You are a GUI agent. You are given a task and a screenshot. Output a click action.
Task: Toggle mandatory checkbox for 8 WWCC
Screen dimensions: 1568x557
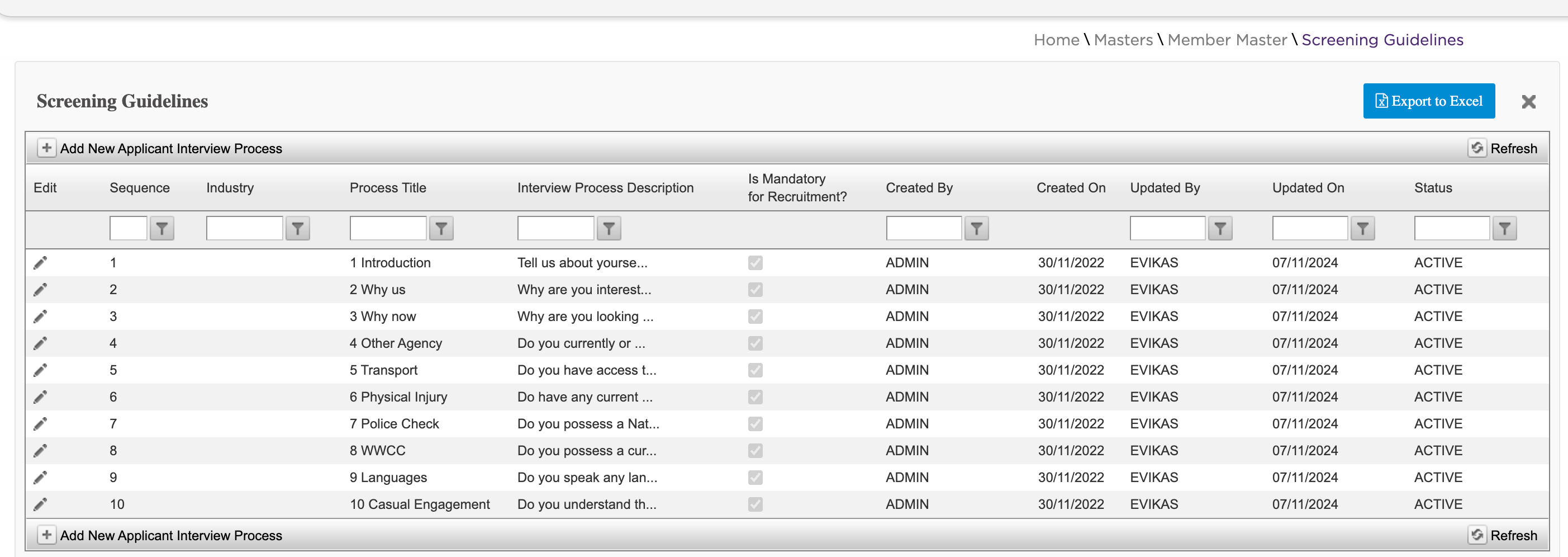click(x=756, y=450)
